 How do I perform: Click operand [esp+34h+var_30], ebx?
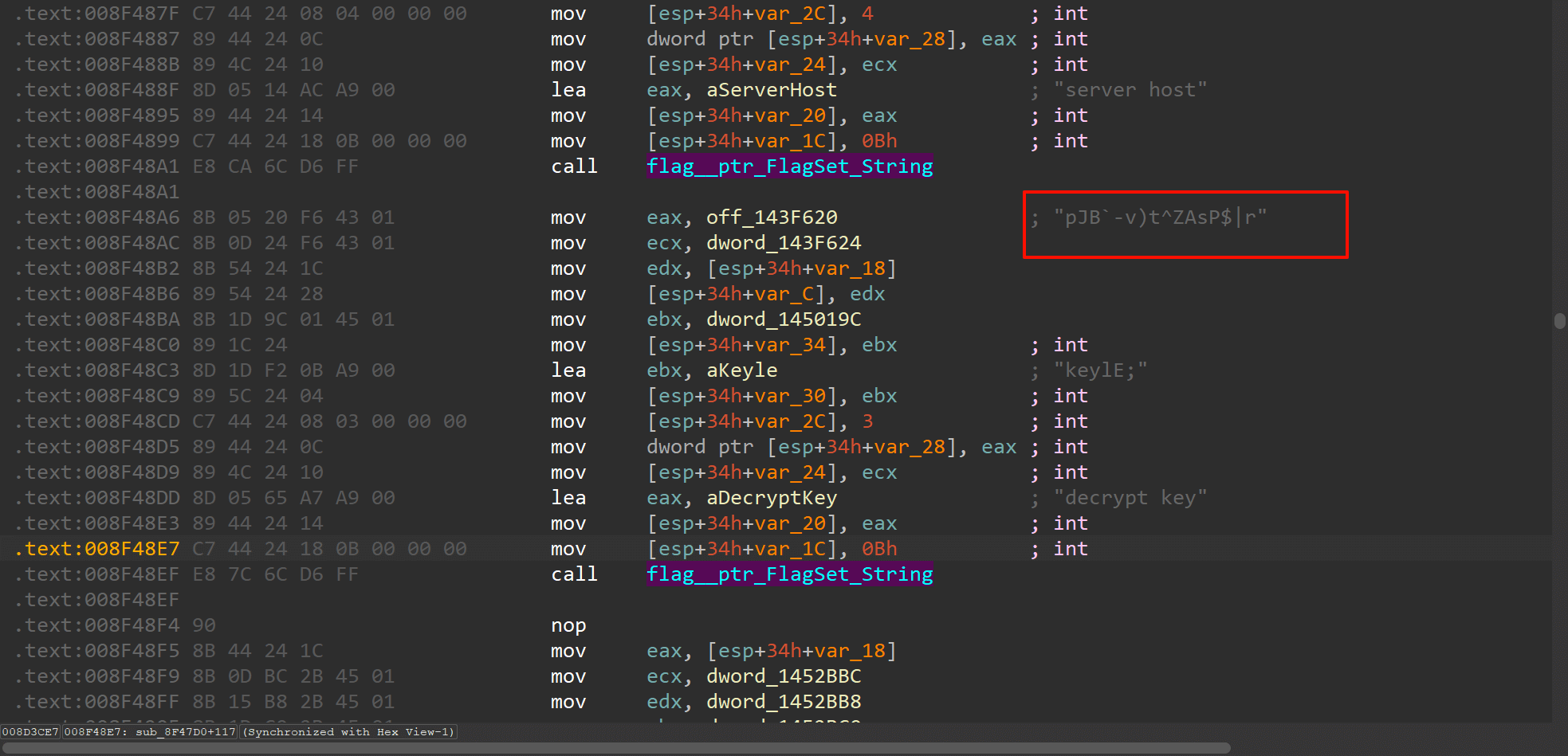tap(772, 396)
